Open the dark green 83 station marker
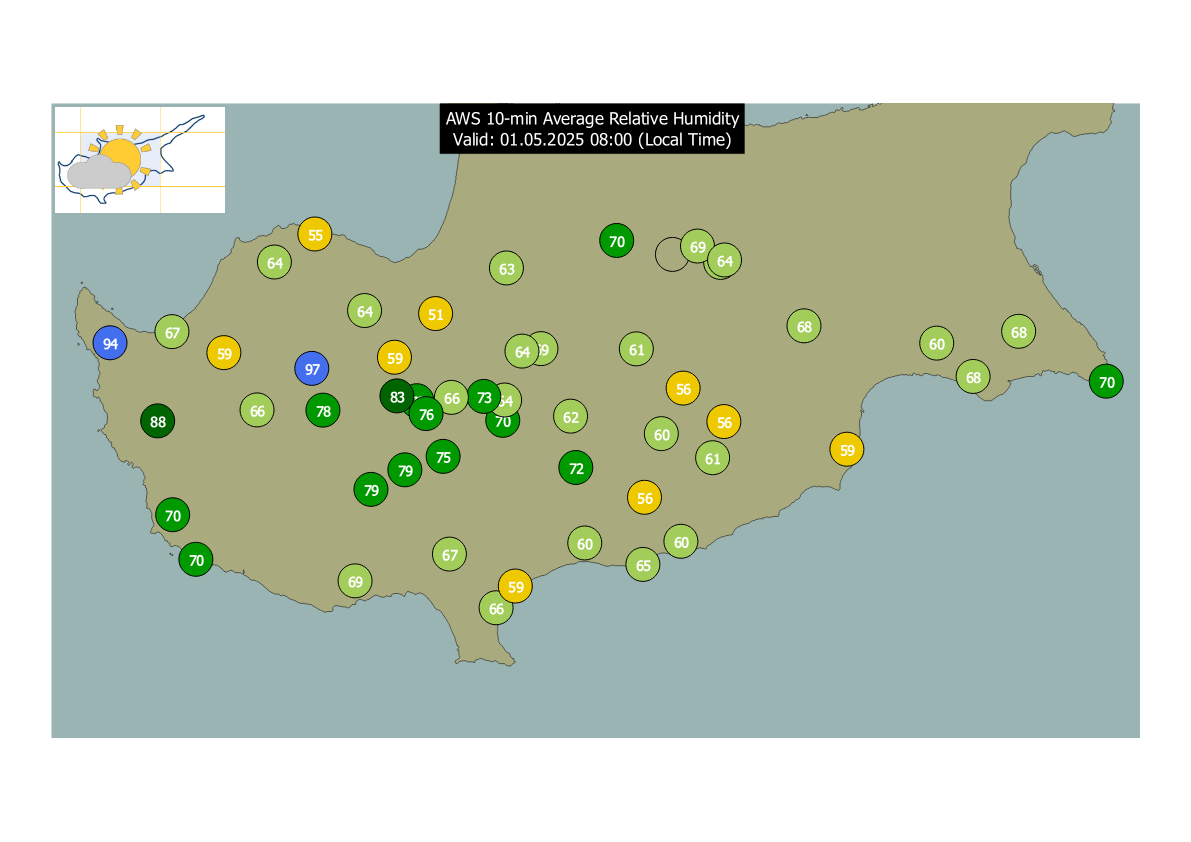This screenshot has width=1191, height=842. (x=396, y=396)
